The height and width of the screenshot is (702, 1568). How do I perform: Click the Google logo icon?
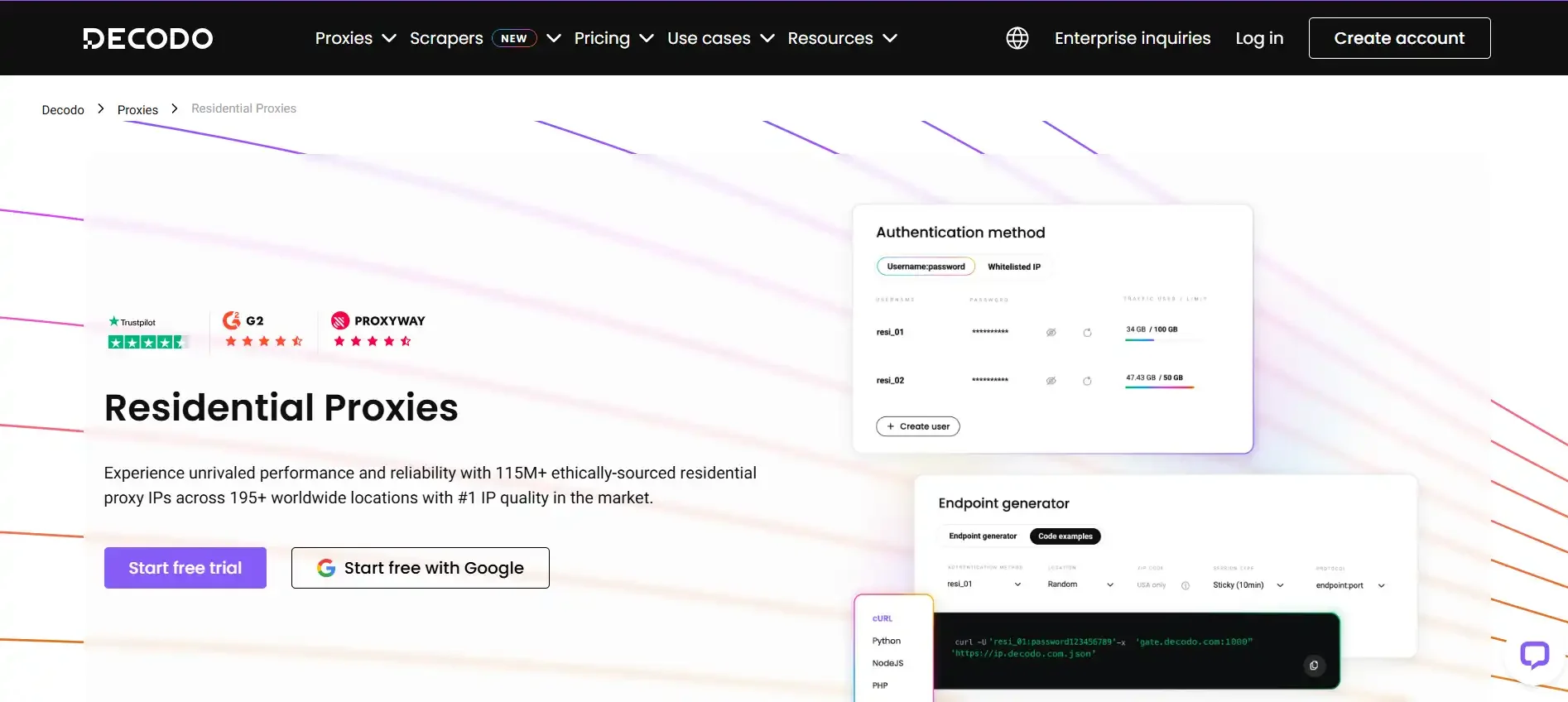[326, 568]
